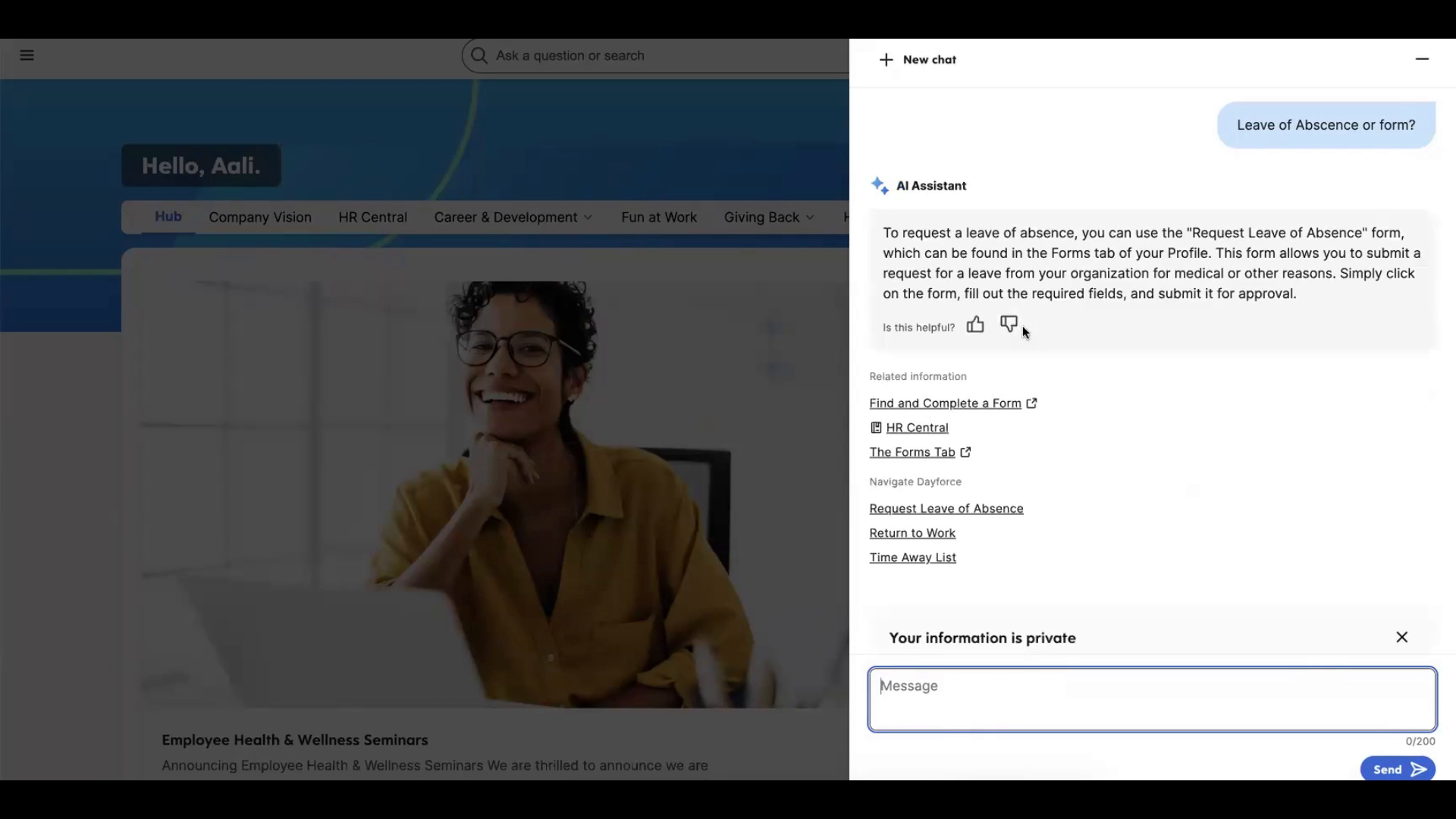This screenshot has width=1456, height=819.
Task: Give thumbs up feedback on the answer
Action: [x=975, y=325]
